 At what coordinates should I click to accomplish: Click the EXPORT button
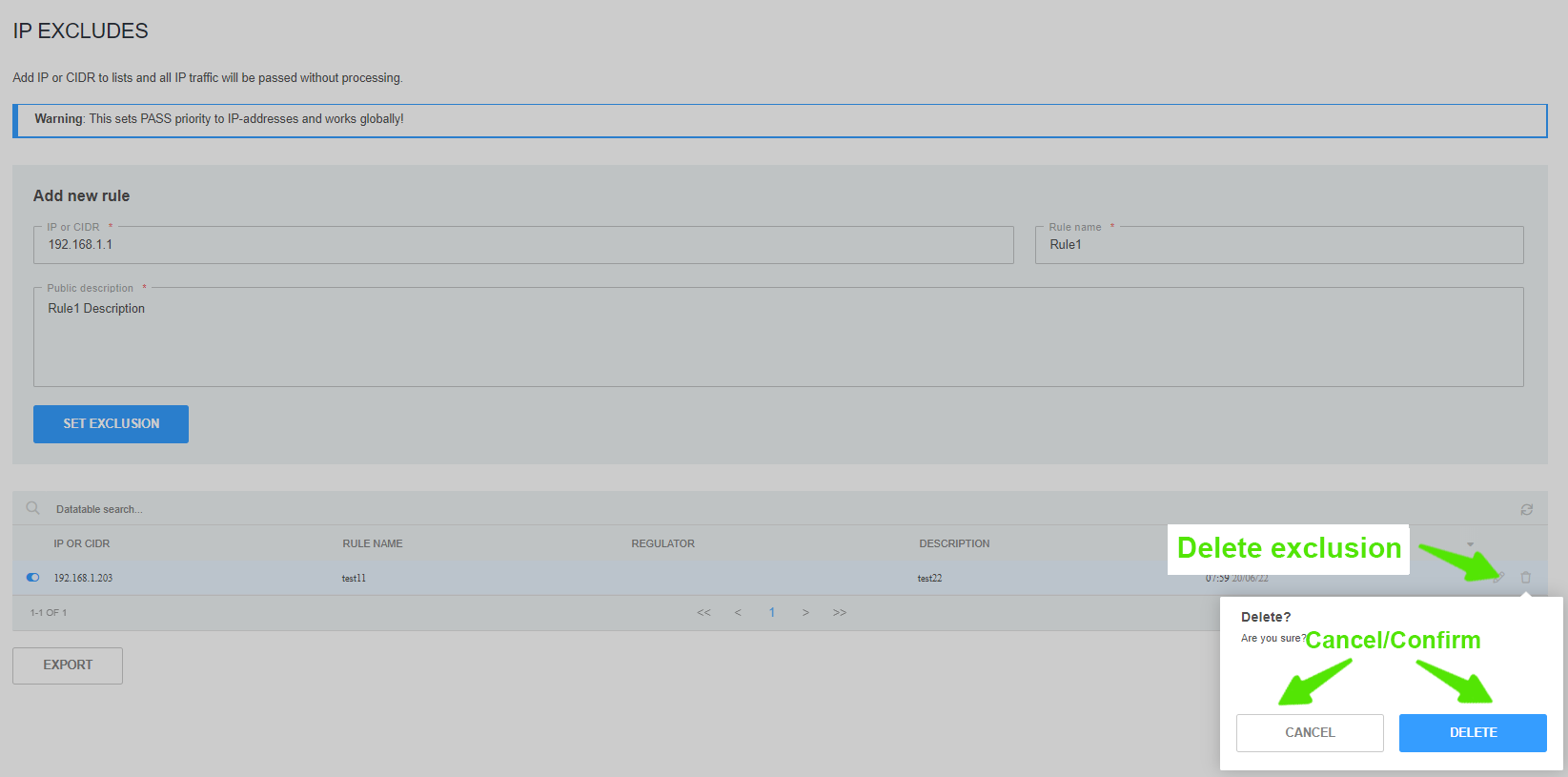(68, 665)
